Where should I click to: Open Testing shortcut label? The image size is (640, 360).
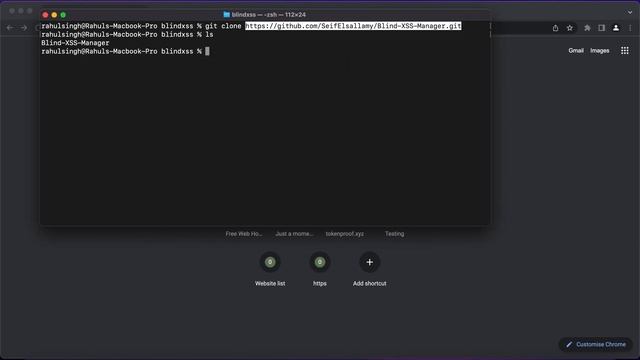pos(394,234)
